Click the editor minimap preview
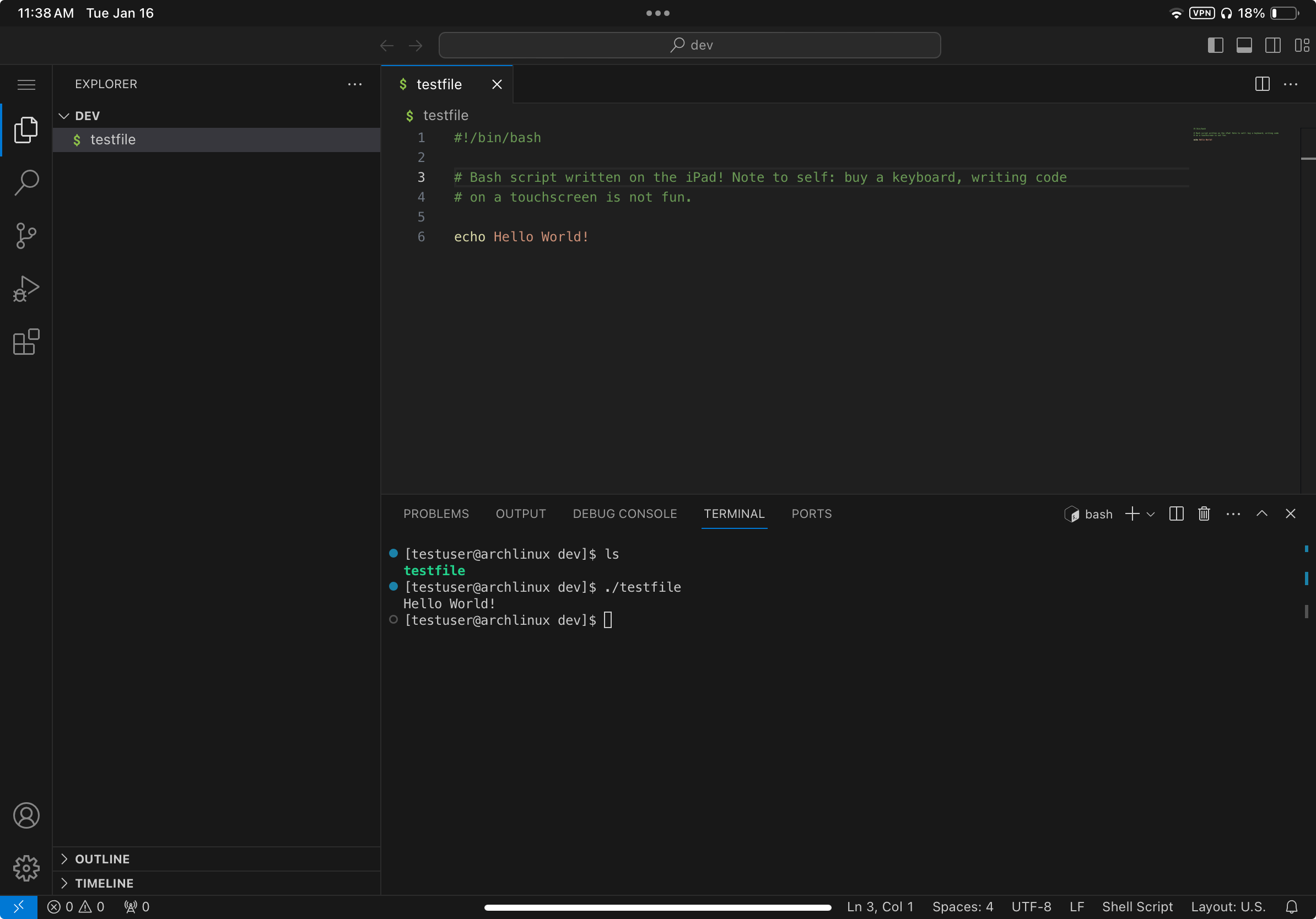Image resolution: width=1316 pixels, height=919 pixels. click(1236, 134)
